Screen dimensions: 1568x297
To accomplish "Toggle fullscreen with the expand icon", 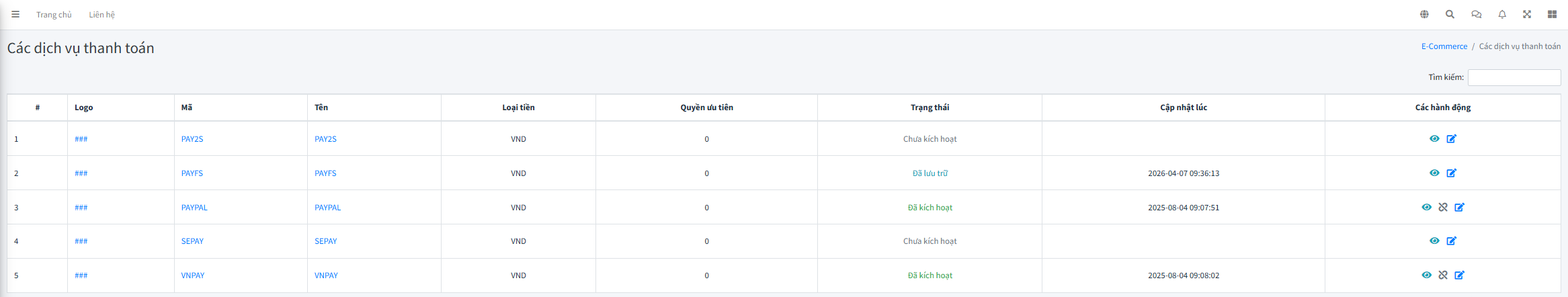I will [x=1527, y=14].
